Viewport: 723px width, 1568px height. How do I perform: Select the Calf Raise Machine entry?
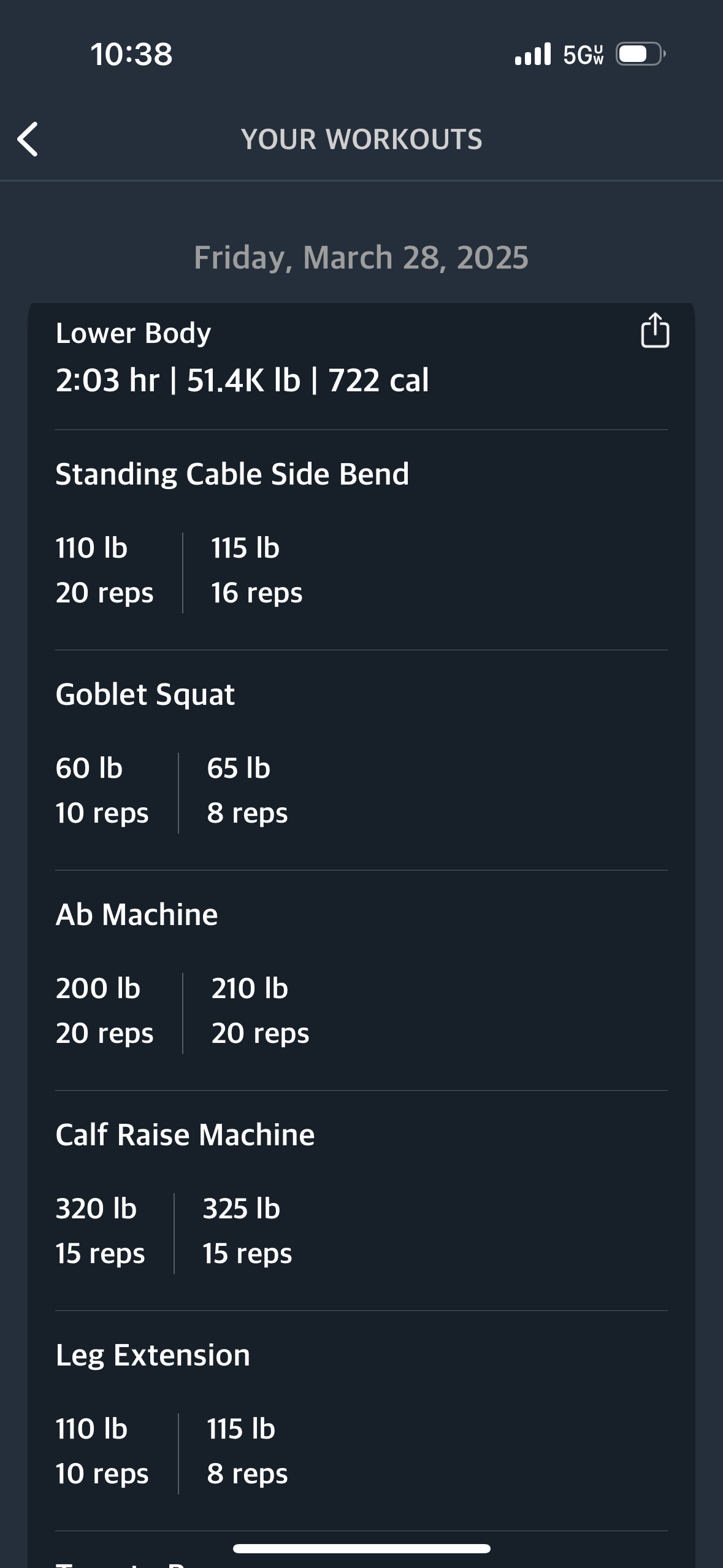185,1135
